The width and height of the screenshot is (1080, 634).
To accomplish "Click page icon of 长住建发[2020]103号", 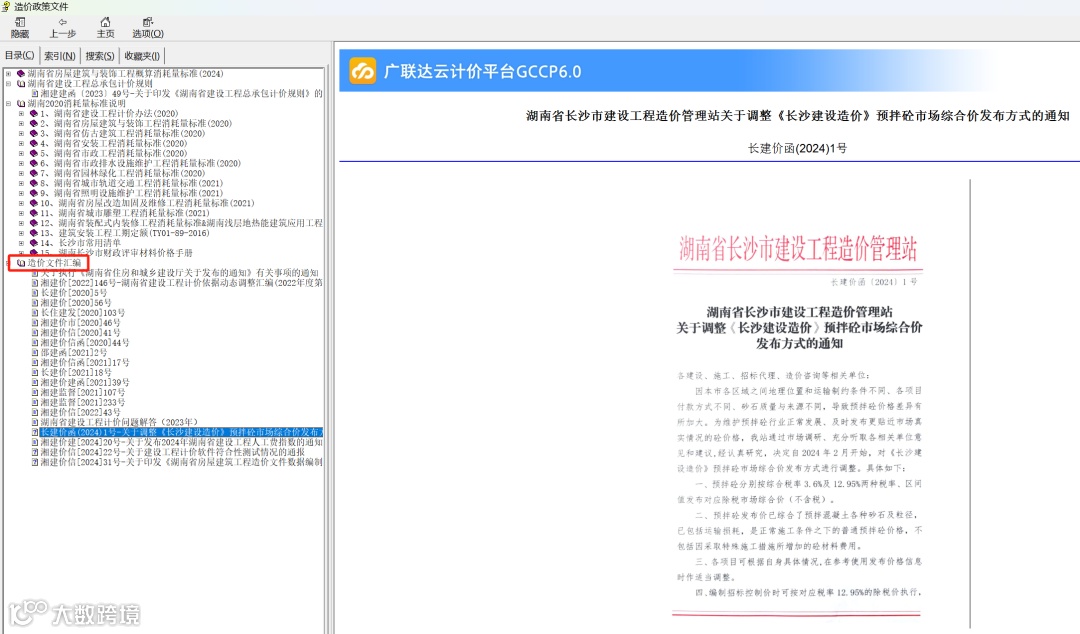I will tap(34, 313).
